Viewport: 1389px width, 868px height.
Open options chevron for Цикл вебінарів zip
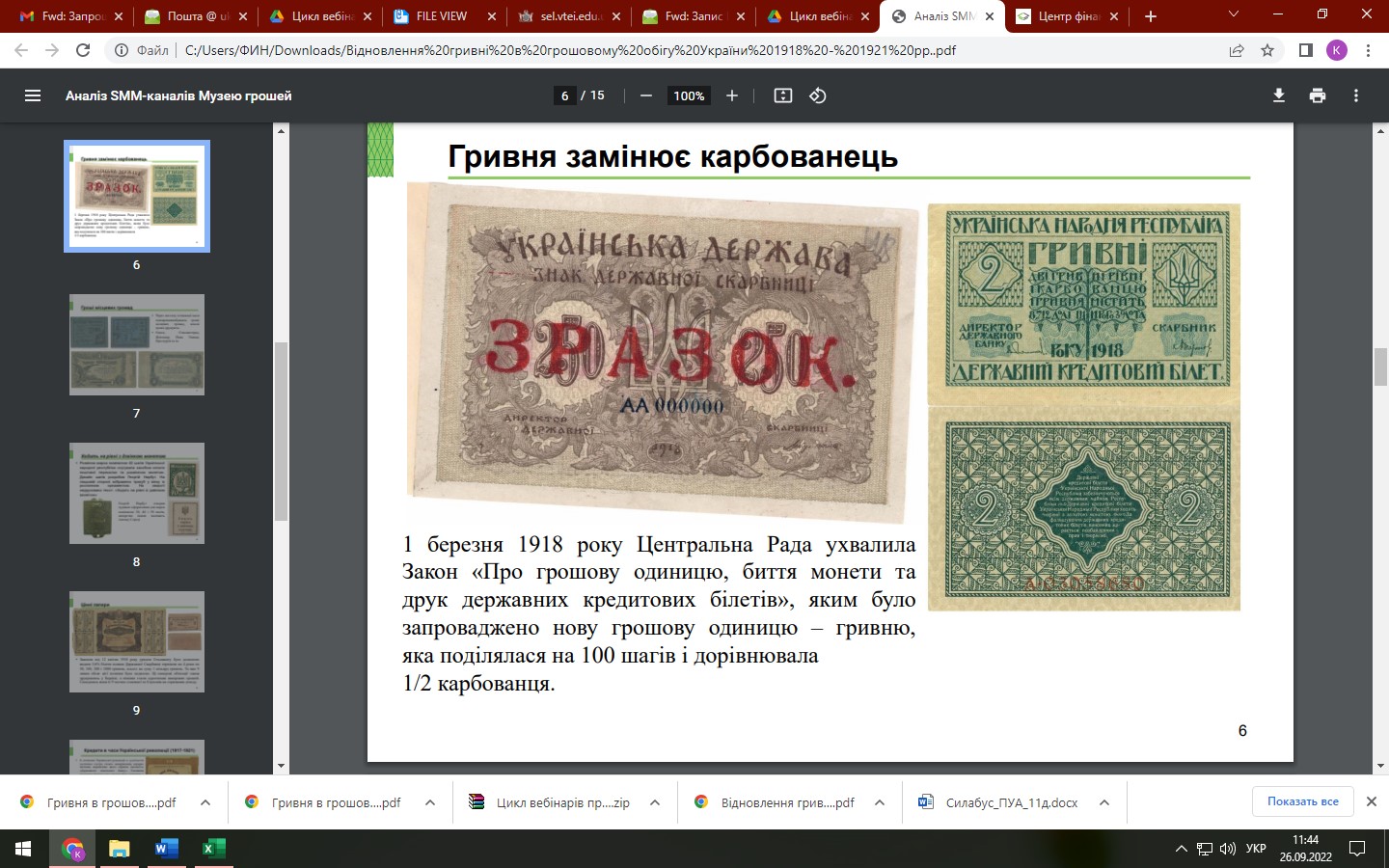pos(655,802)
